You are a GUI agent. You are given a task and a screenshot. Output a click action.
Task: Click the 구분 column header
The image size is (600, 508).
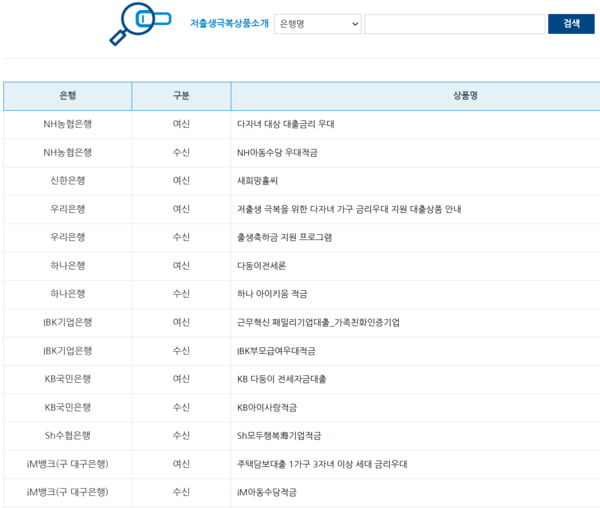pyautogui.click(x=181, y=96)
